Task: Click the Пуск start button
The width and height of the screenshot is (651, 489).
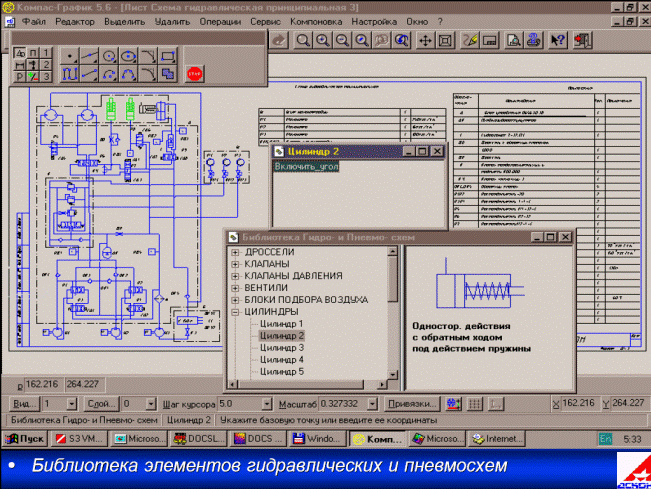Action: pyautogui.click(x=26, y=439)
